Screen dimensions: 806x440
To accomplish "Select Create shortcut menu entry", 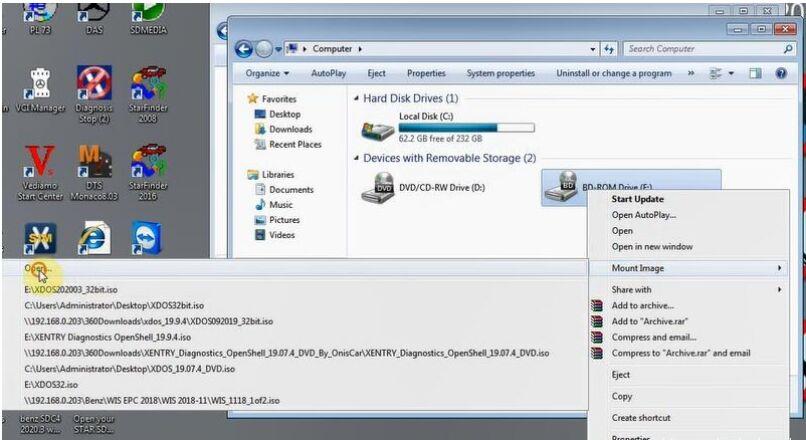I will tap(641, 418).
